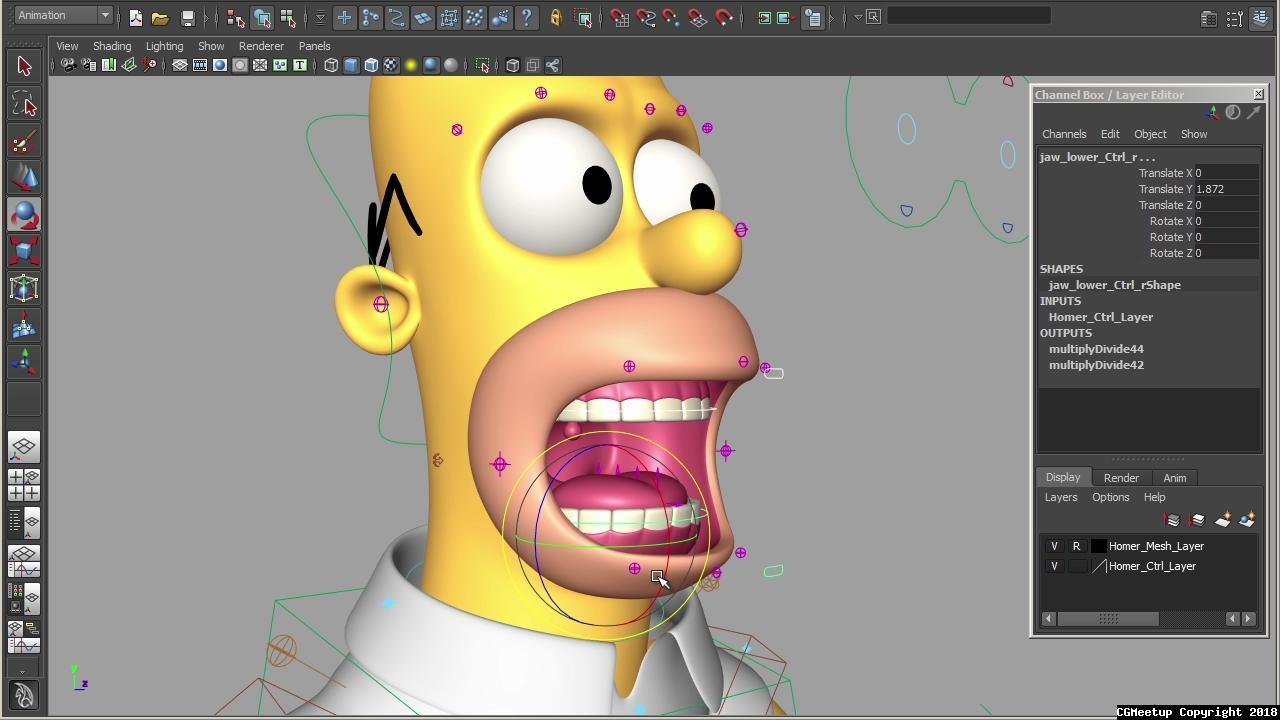Select the Rotate X channel label
The width and height of the screenshot is (1280, 720).
click(1170, 221)
